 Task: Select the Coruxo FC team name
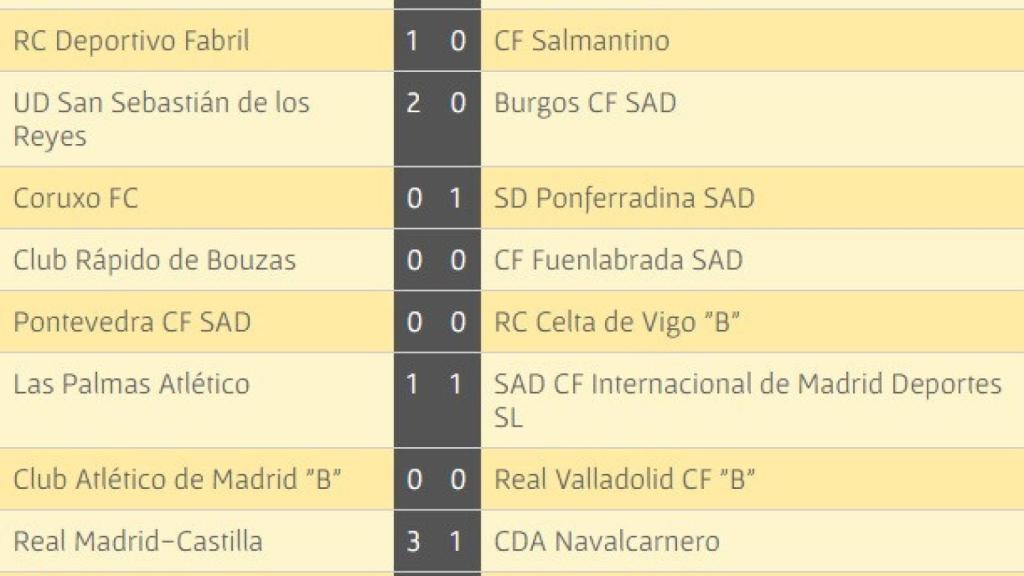76,198
